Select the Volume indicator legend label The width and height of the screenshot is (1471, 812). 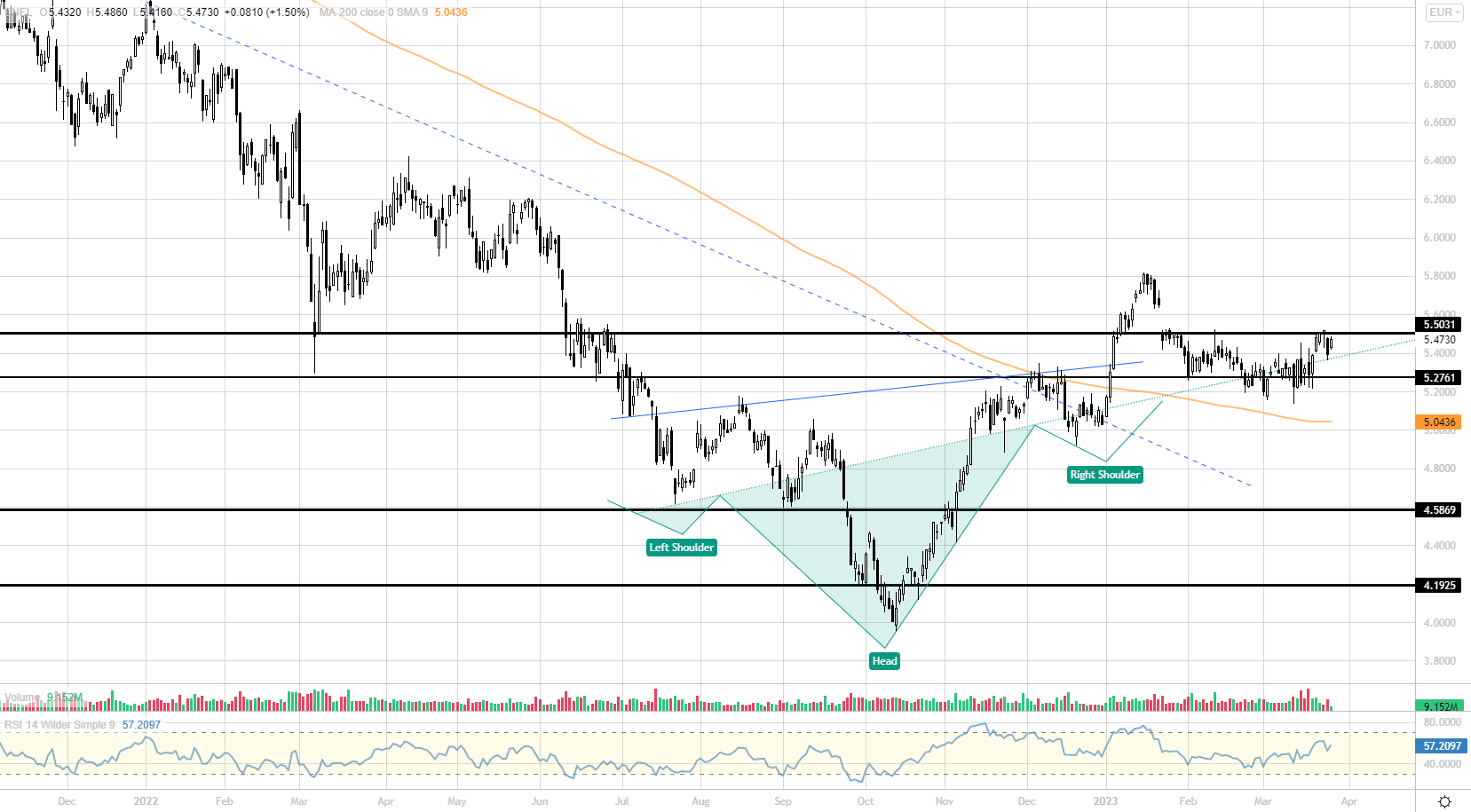point(22,698)
